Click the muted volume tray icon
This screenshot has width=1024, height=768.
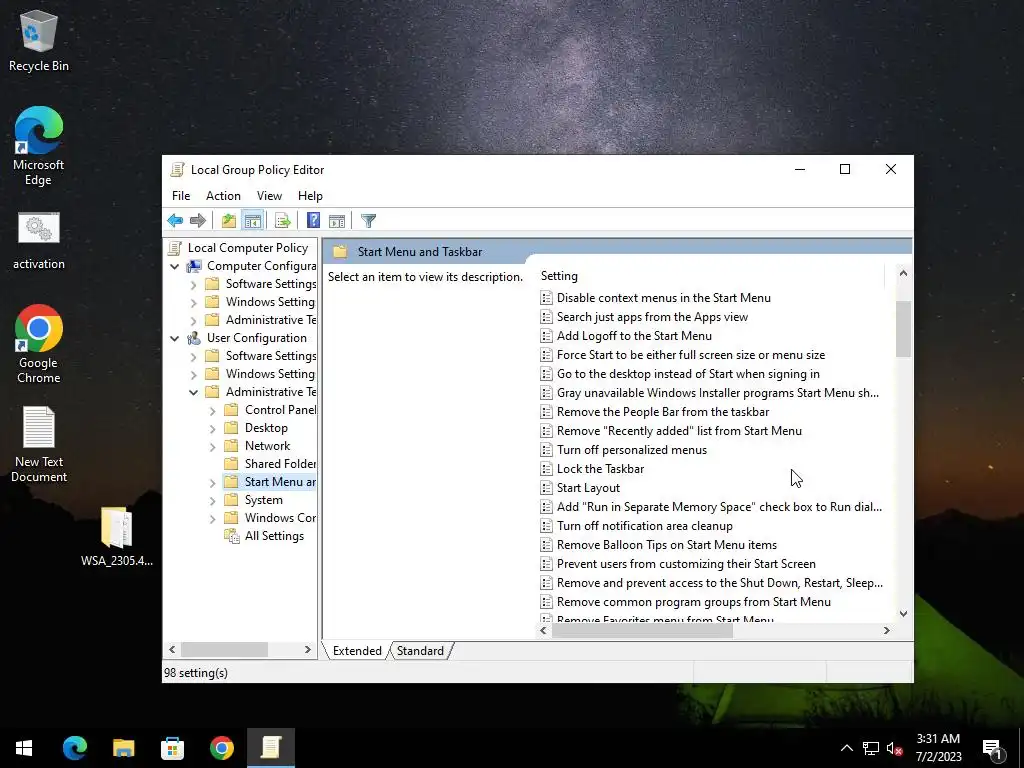894,748
